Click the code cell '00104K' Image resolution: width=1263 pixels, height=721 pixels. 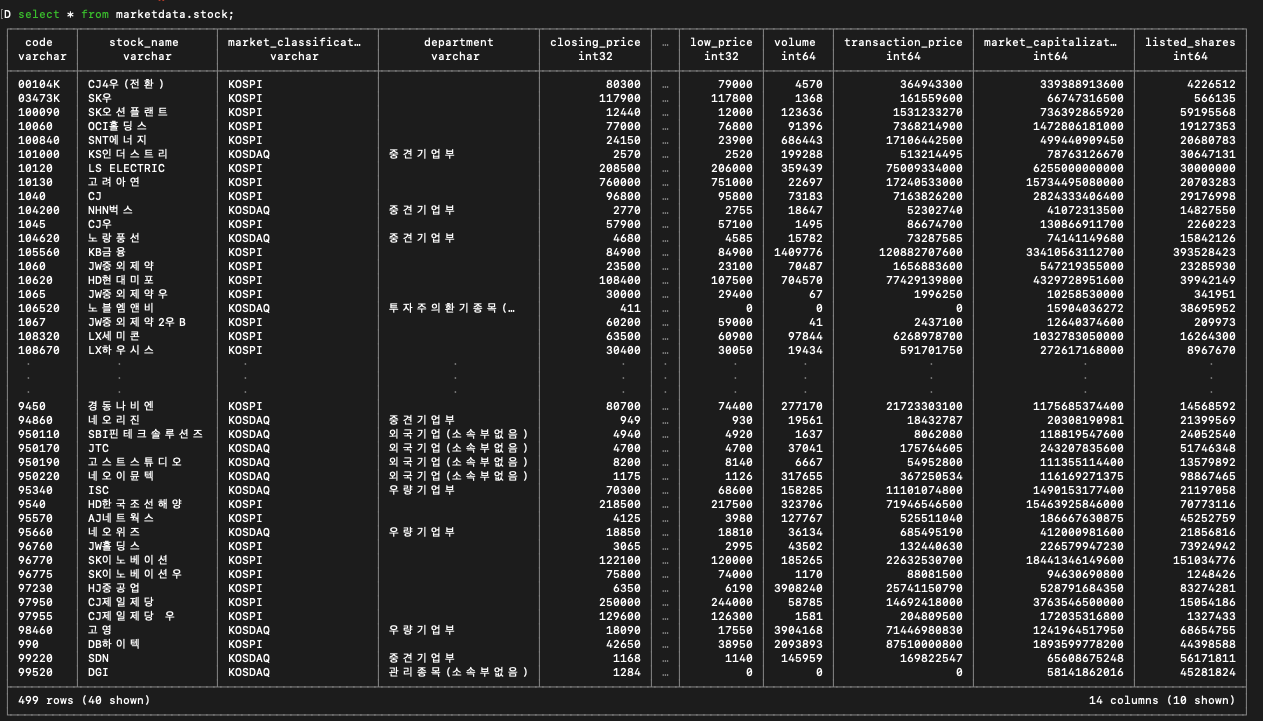click(39, 84)
